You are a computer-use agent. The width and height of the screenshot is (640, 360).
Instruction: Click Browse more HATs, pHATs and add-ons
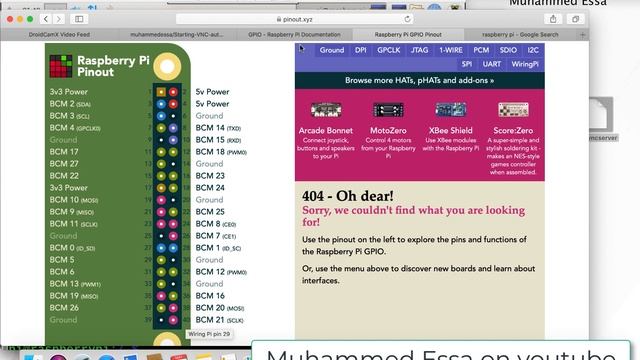420,80
